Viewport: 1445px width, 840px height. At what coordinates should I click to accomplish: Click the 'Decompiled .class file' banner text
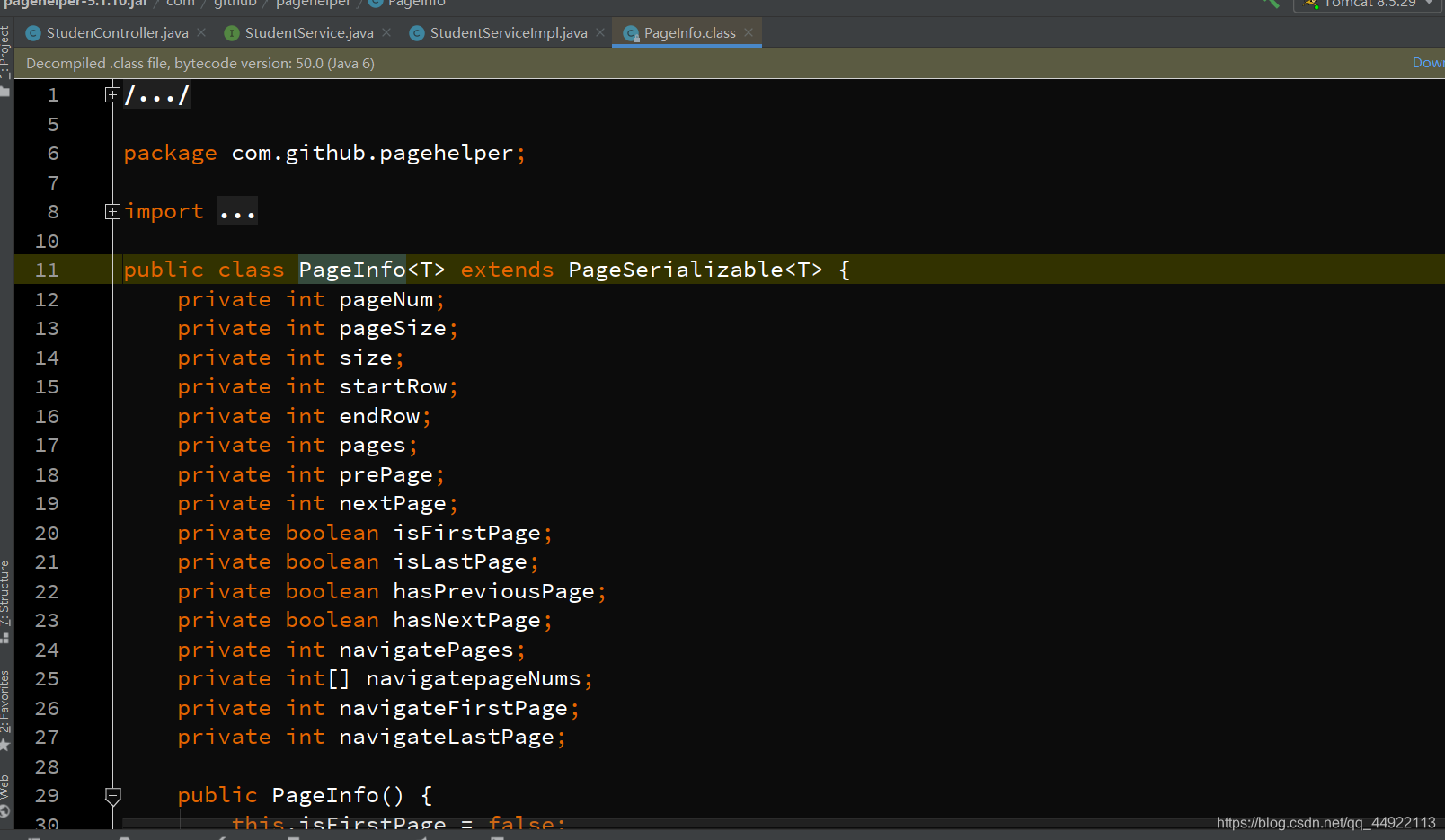click(x=200, y=64)
